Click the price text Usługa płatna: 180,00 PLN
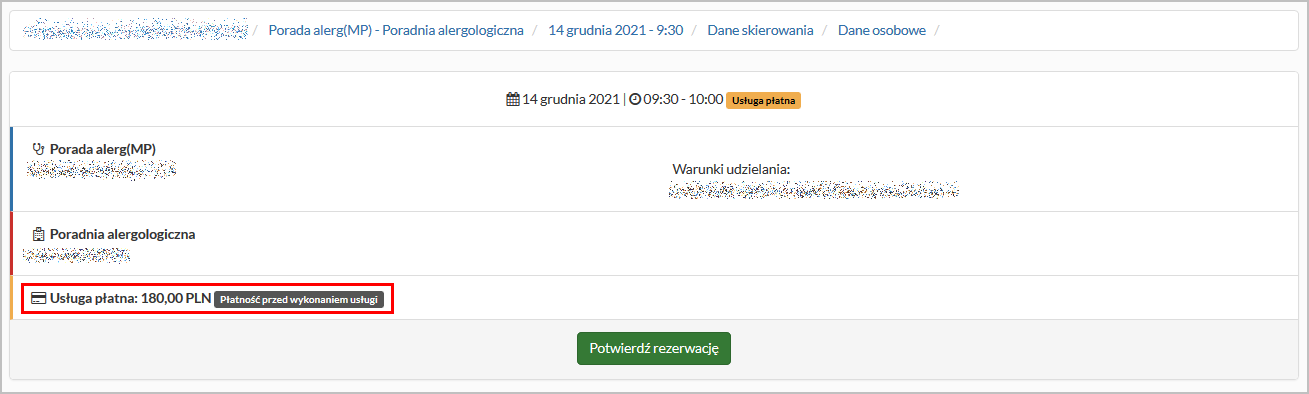 [130, 298]
